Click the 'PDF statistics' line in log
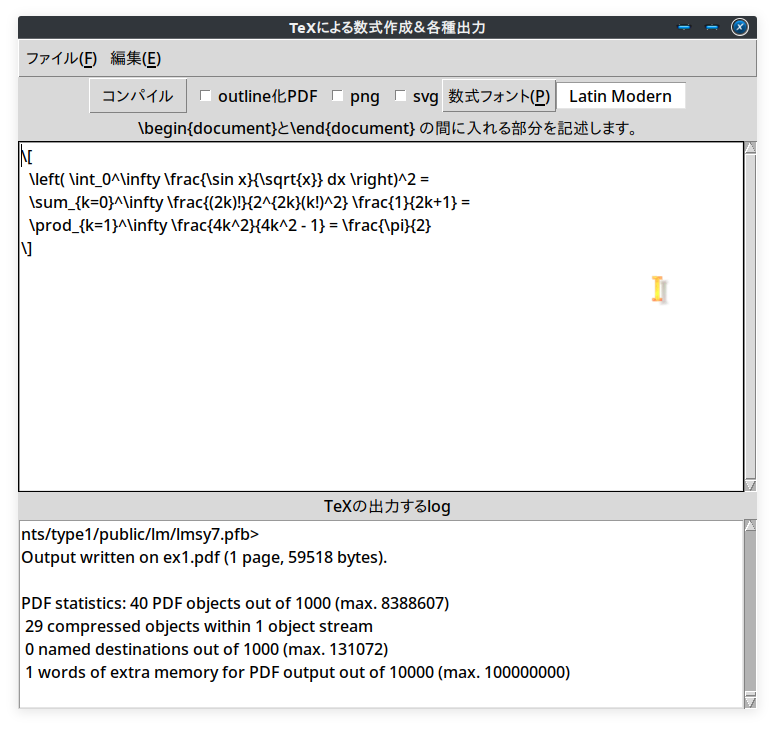The width and height of the screenshot is (775, 729). pos(235,604)
